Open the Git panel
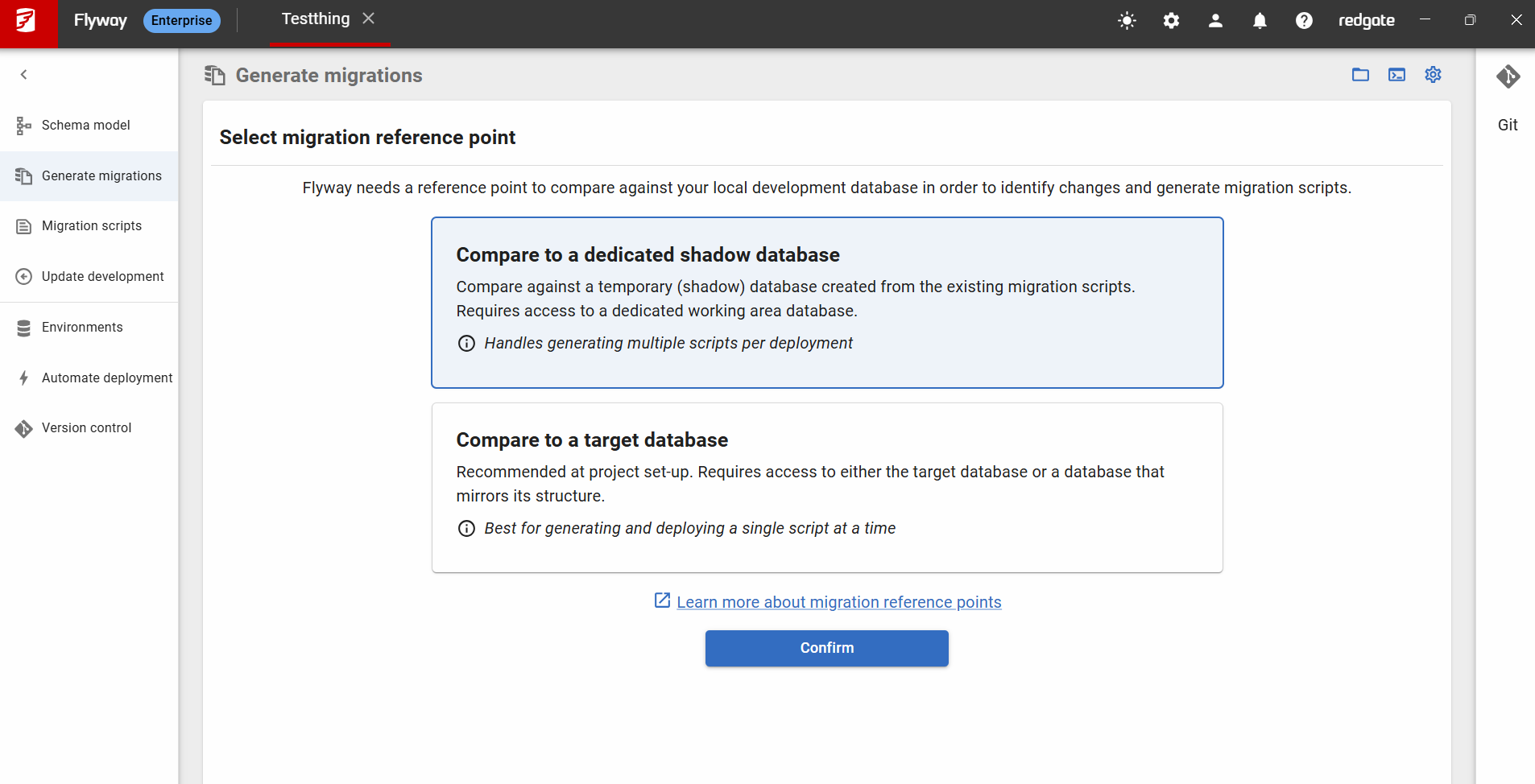Image resolution: width=1535 pixels, height=784 pixels. (x=1508, y=97)
